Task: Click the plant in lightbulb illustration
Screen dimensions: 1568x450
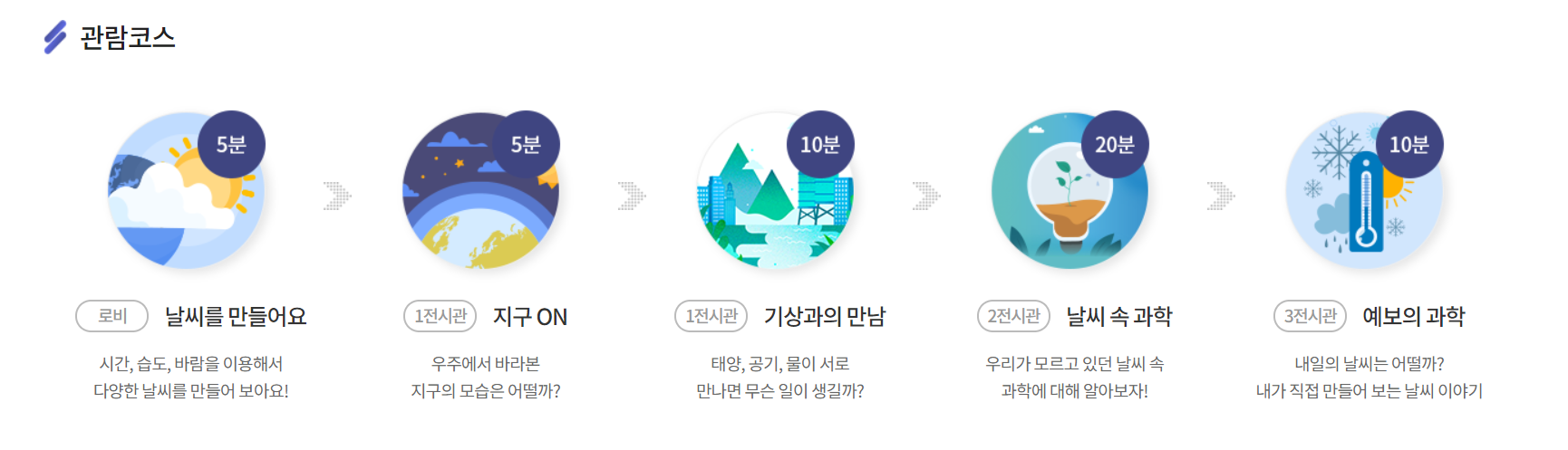Action: [x=1070, y=191]
